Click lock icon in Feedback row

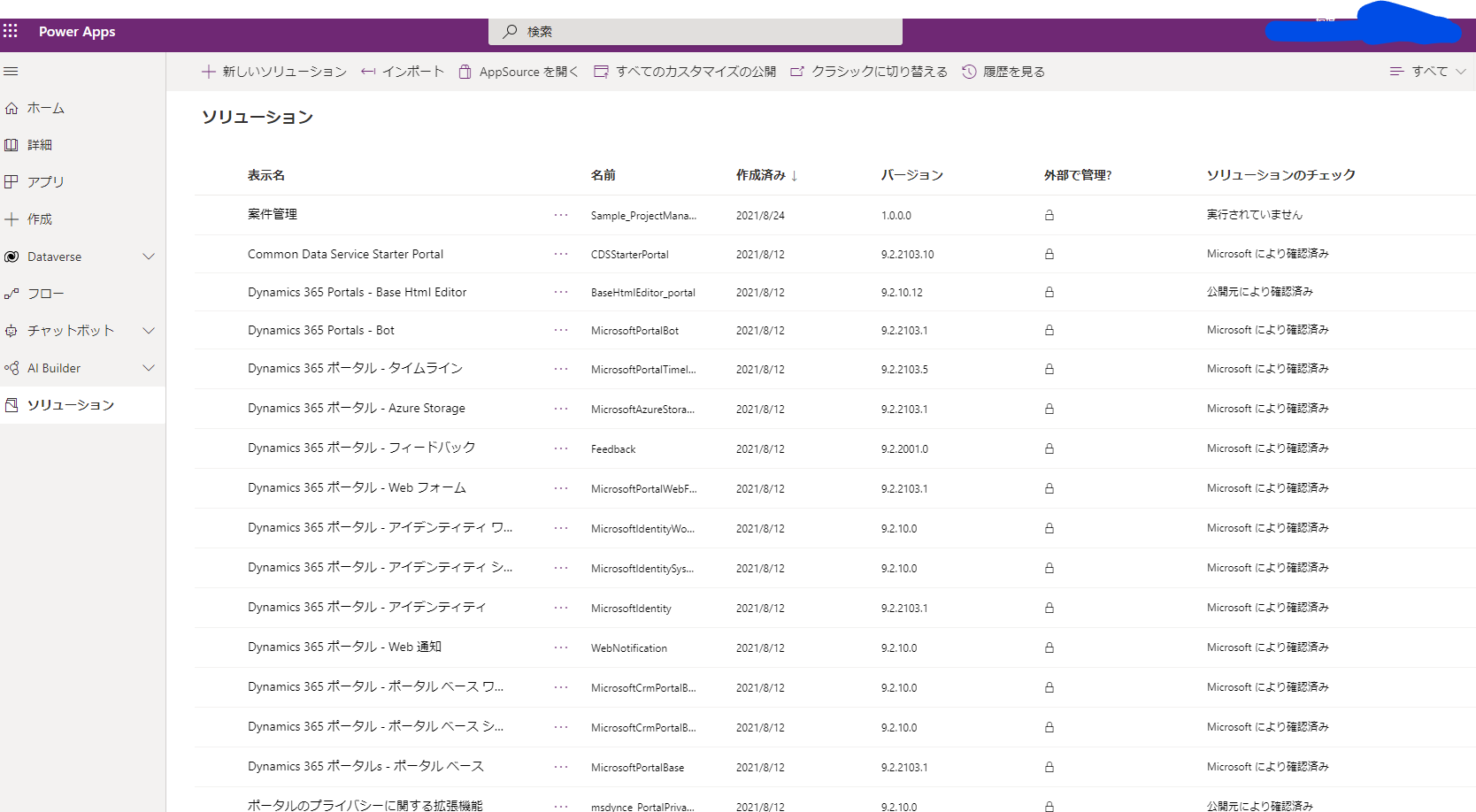(1049, 448)
